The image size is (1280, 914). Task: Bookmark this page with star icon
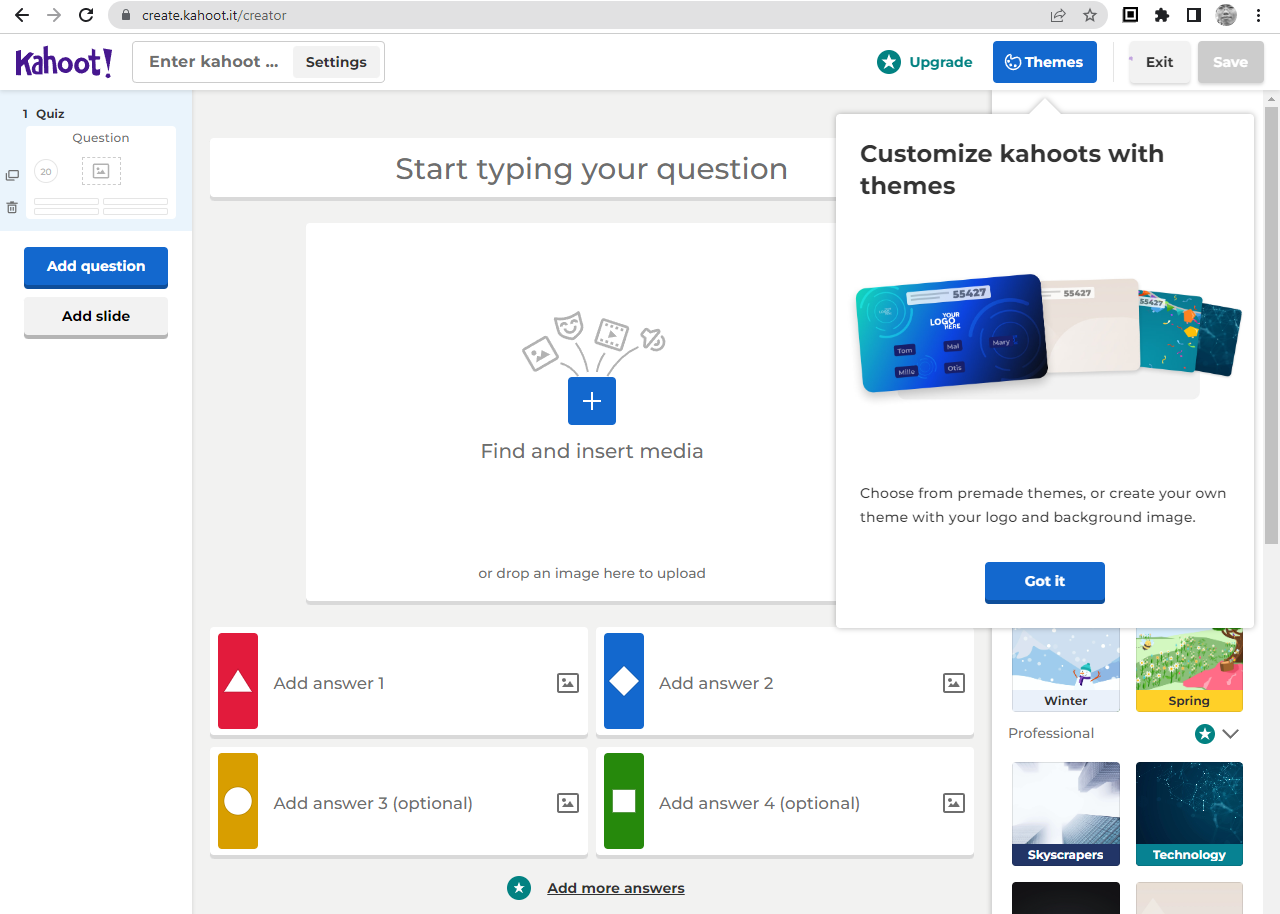1090,15
